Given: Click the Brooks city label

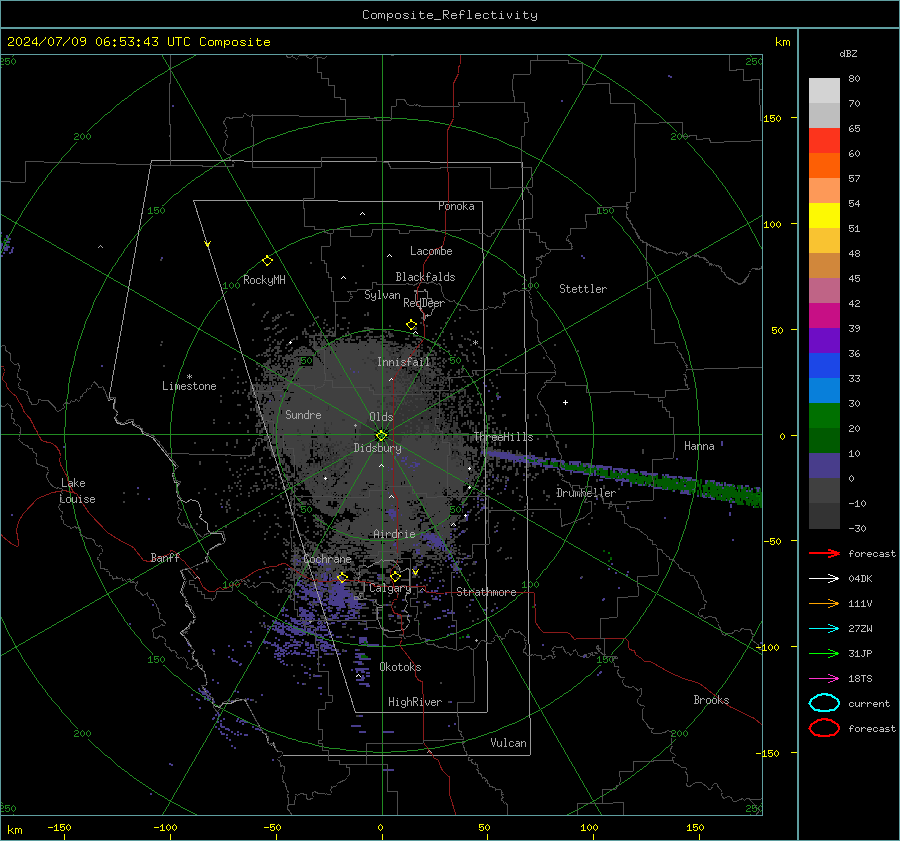Looking at the screenshot, I should pyautogui.click(x=711, y=700).
